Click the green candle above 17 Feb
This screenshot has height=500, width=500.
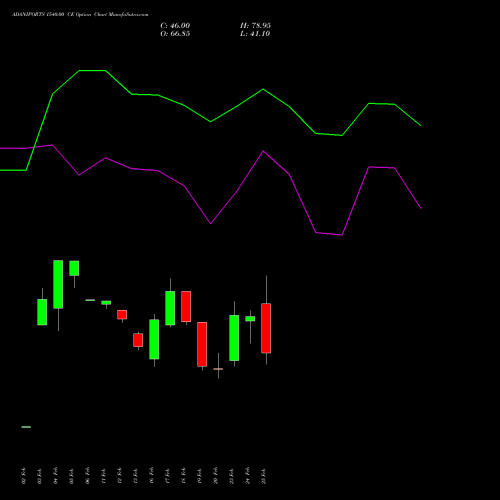(170, 308)
